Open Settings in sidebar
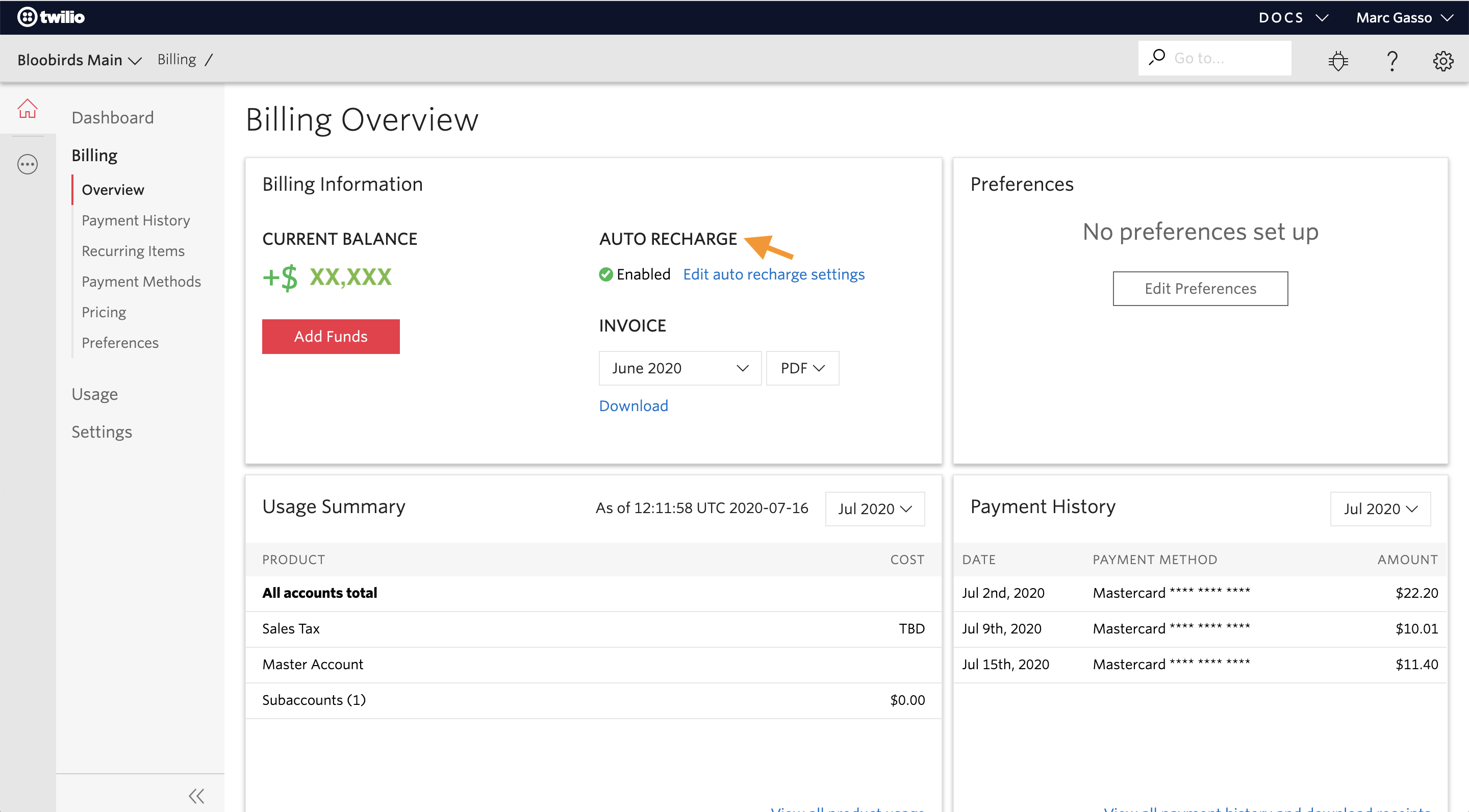The image size is (1469, 812). [x=102, y=432]
